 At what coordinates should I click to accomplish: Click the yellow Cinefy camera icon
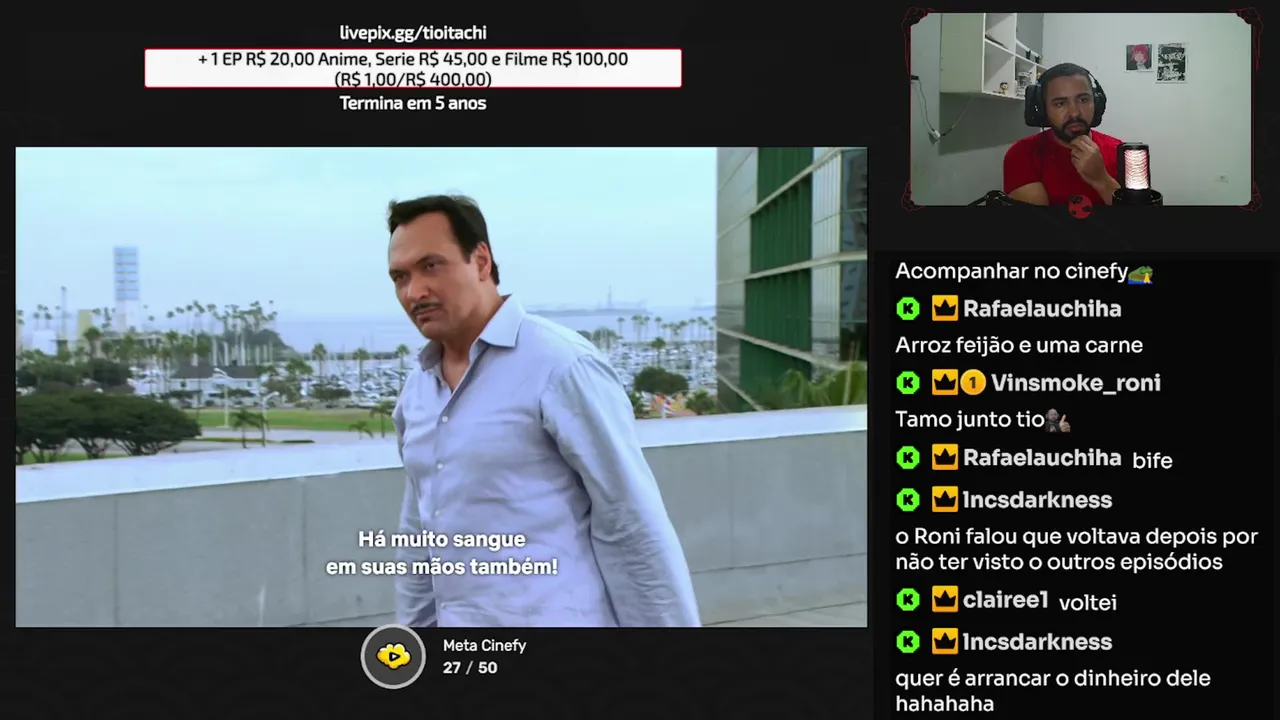point(393,656)
